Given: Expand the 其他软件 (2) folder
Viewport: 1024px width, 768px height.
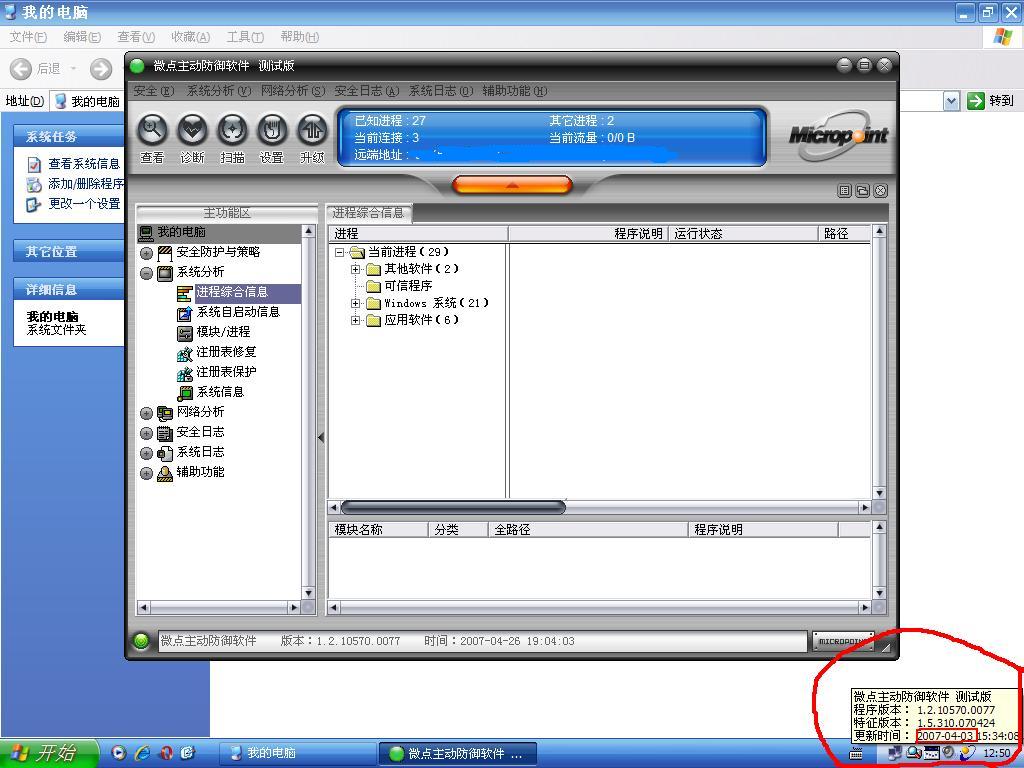Looking at the screenshot, I should (355, 269).
